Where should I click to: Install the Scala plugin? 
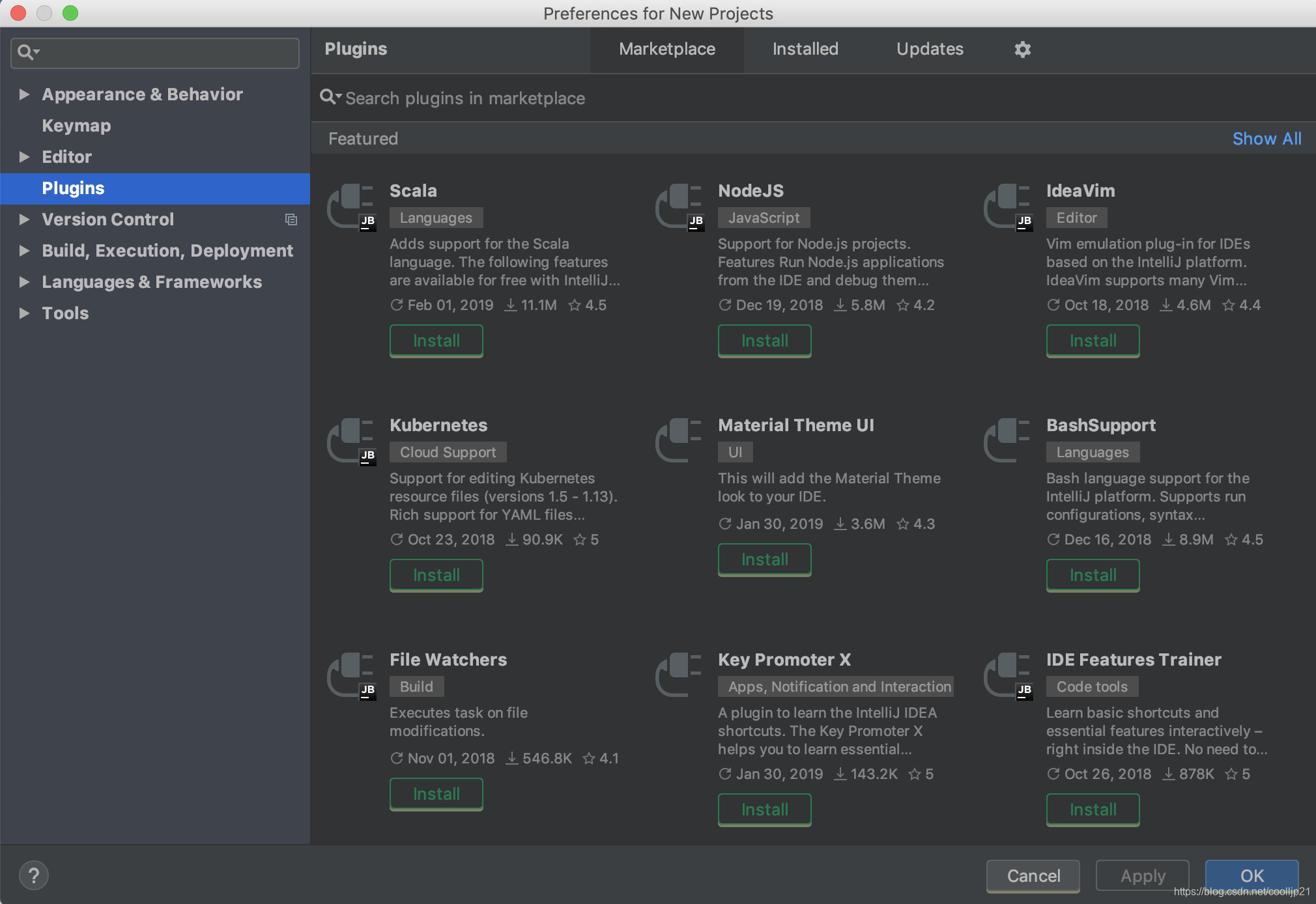tap(436, 341)
